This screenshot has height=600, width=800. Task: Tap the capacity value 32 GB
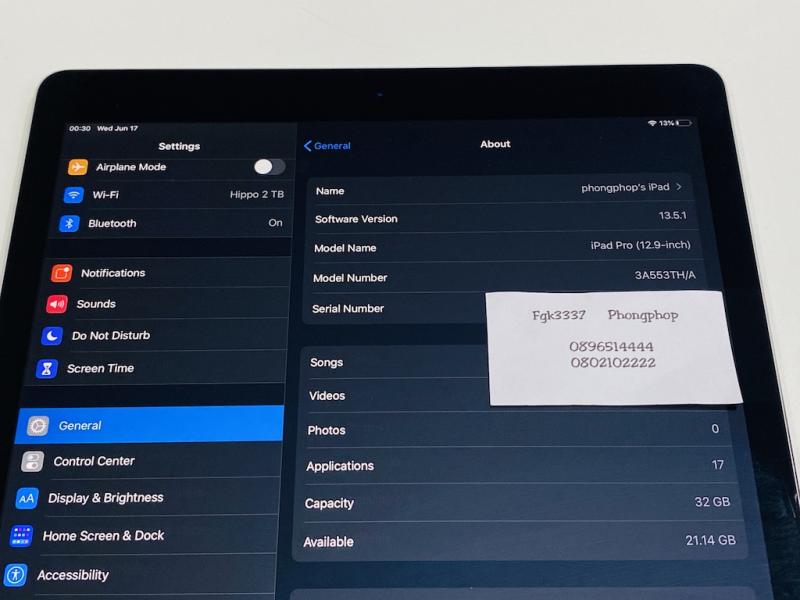712,502
